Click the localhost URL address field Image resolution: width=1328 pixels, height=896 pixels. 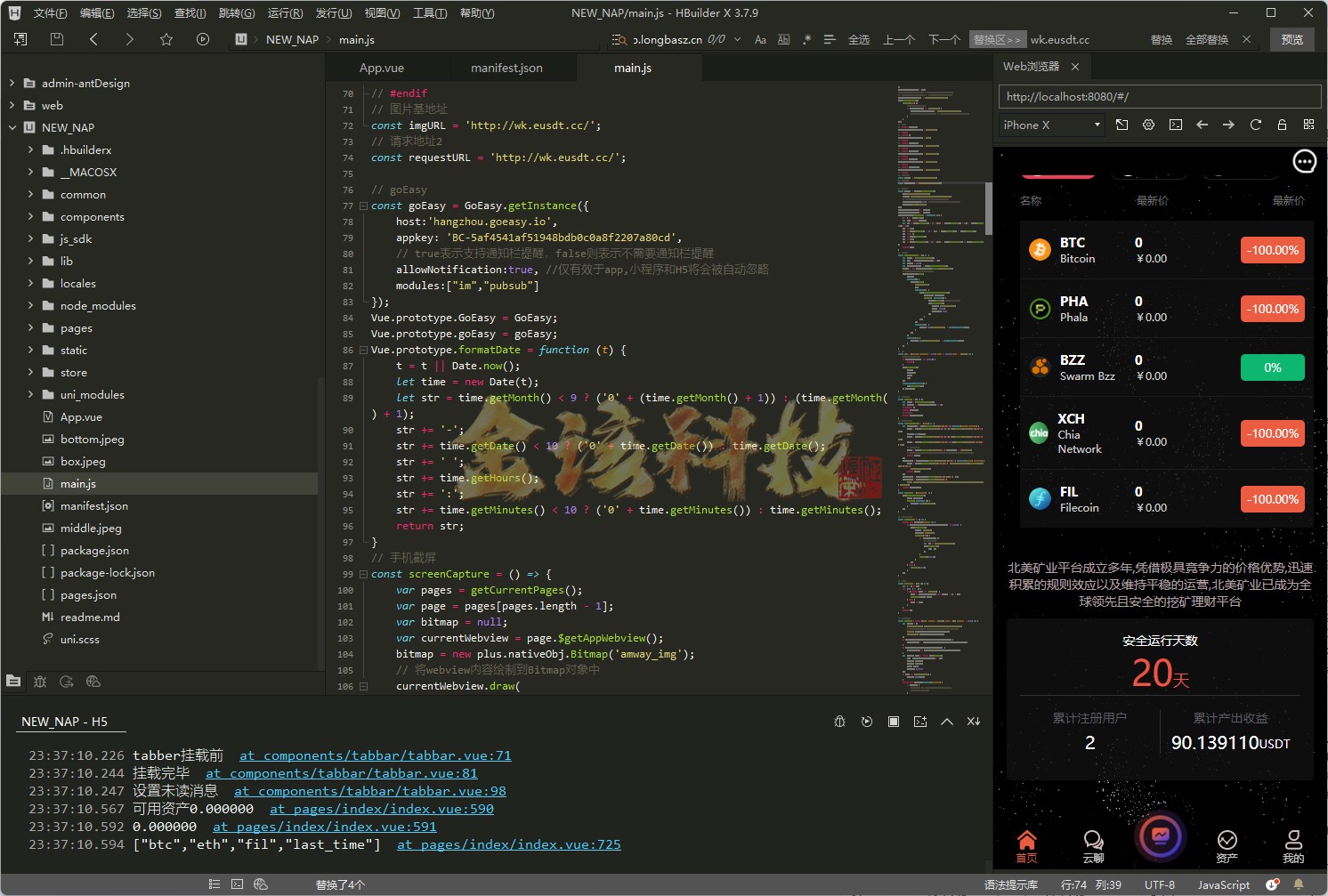(x=1159, y=96)
